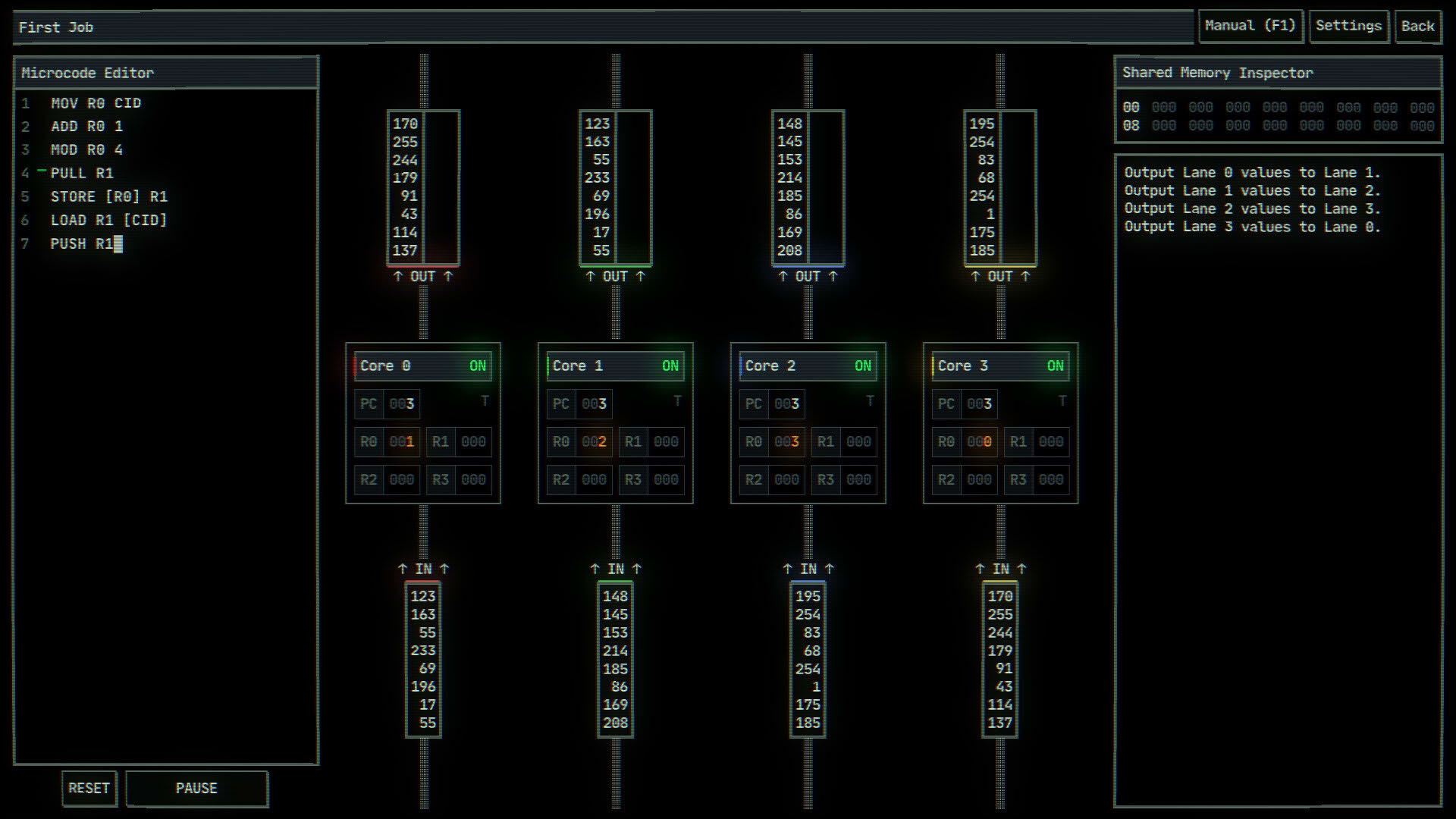Click 'Output Lane 3 values to Lane 0.' text
Viewport: 1456px width, 819px height.
[1252, 227]
